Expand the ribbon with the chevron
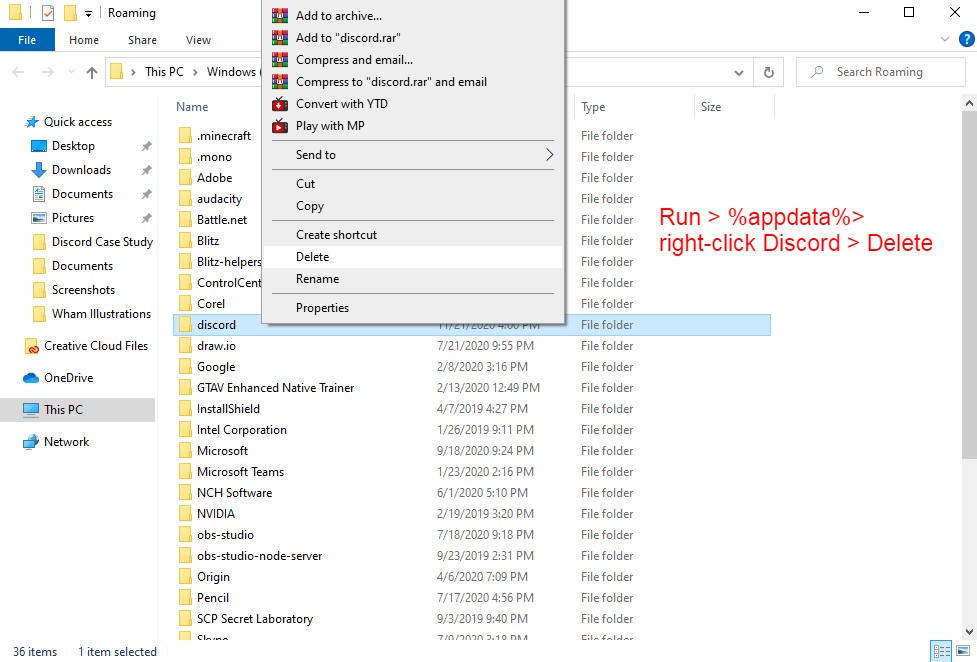 [945, 39]
